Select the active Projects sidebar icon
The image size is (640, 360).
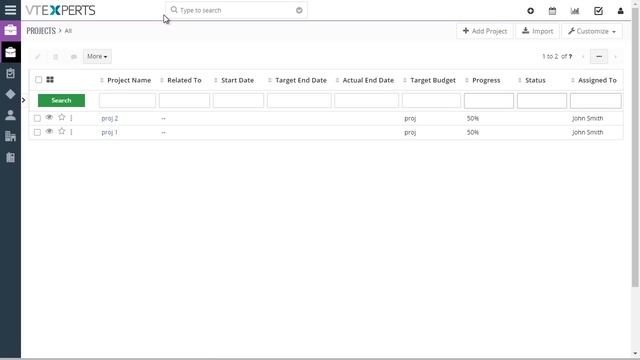(10, 52)
